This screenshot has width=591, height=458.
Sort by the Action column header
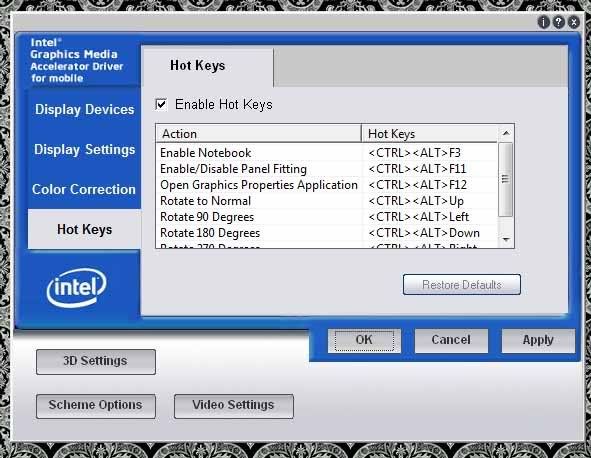[x=259, y=134]
